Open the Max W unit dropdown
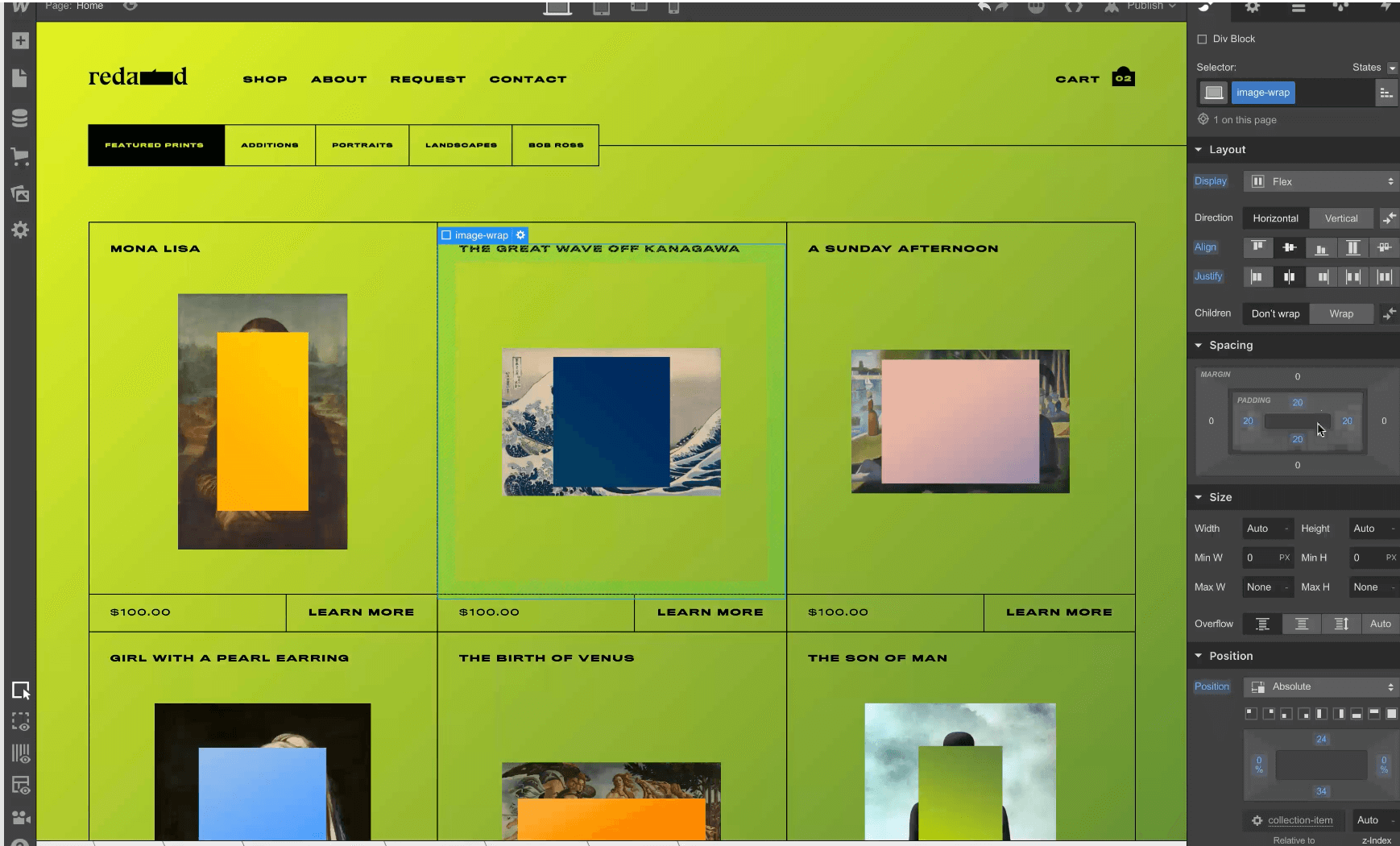Viewport: 1400px width, 846px height. point(1287,587)
